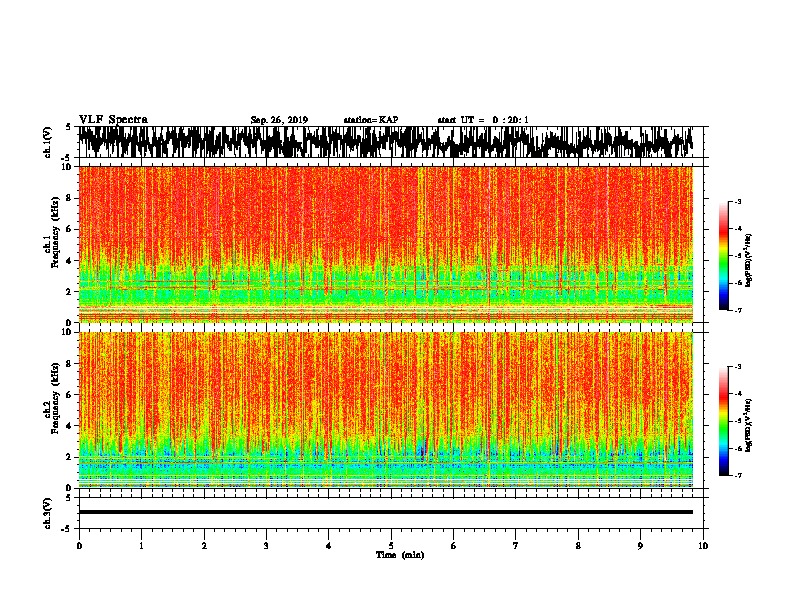The height and width of the screenshot is (612, 792).
Task: Click time axis tick label '8'
Action: click(x=578, y=546)
